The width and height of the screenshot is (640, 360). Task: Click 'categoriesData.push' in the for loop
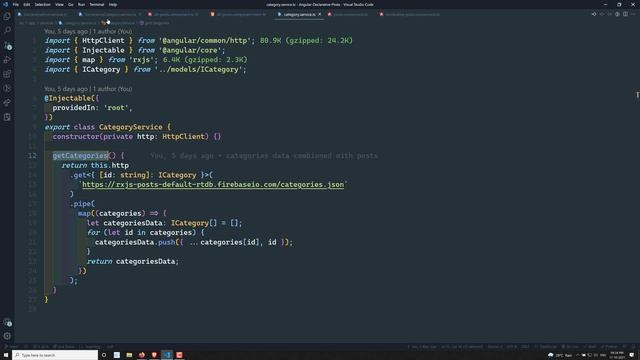135,242
